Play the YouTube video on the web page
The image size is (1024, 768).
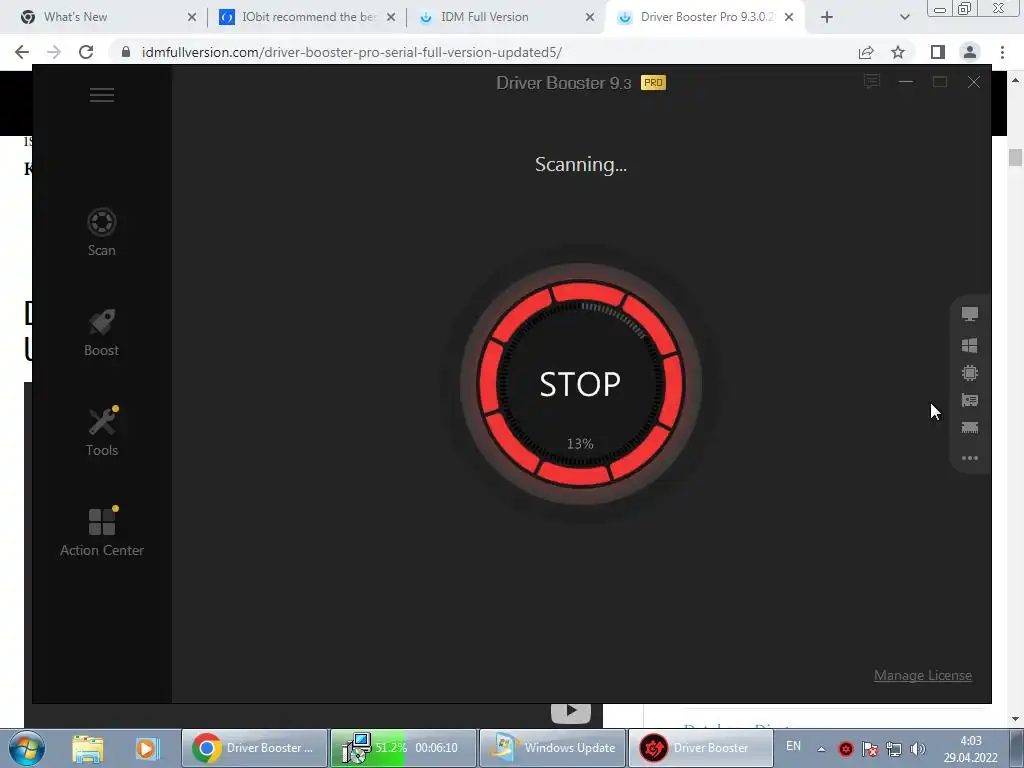click(x=571, y=711)
